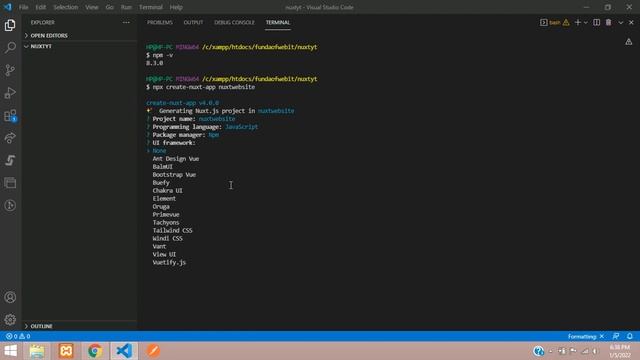640x360 pixels.
Task: Open the File menu
Action: (24, 7)
